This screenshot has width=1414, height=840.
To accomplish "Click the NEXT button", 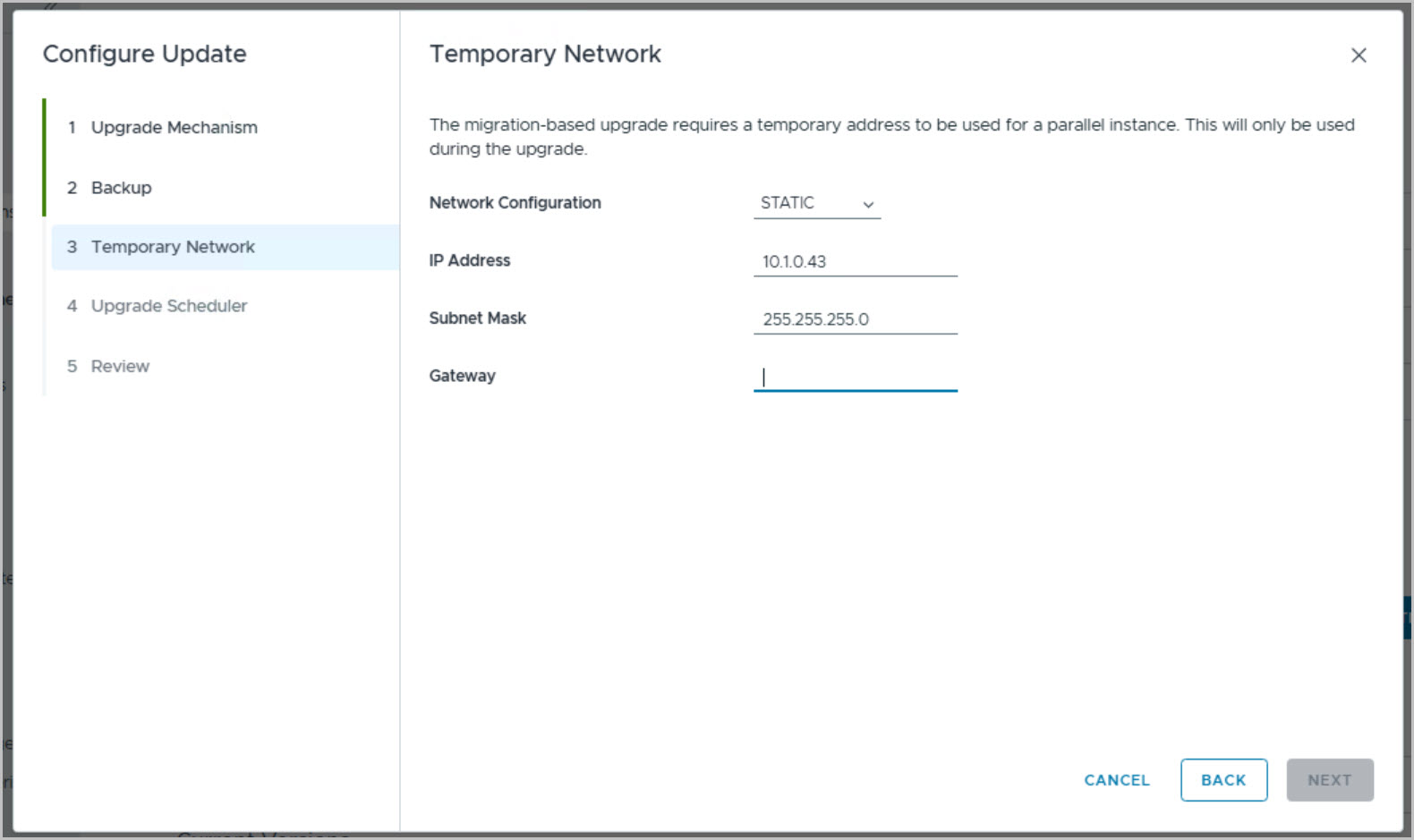I will 1329,780.
